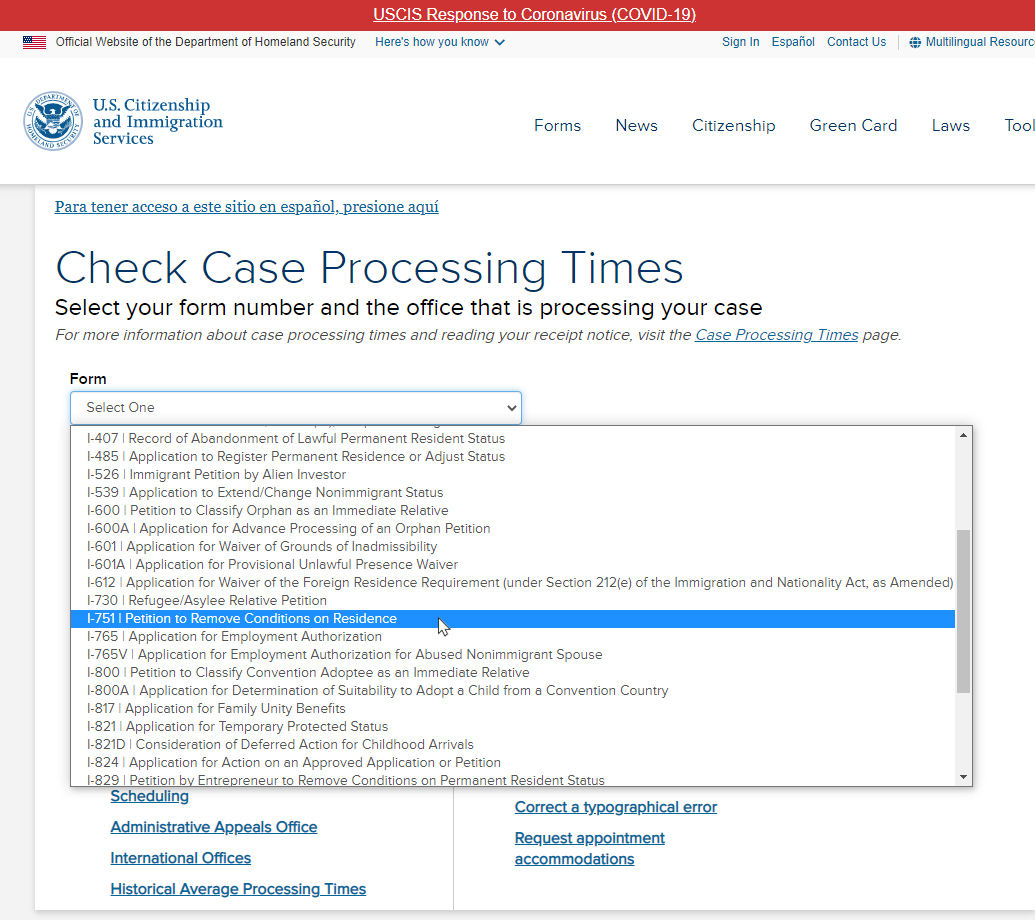Screen dimensions: 1035x920
Task: Select I-526 Immigrant Petition by Alien Investor
Action: point(513,475)
